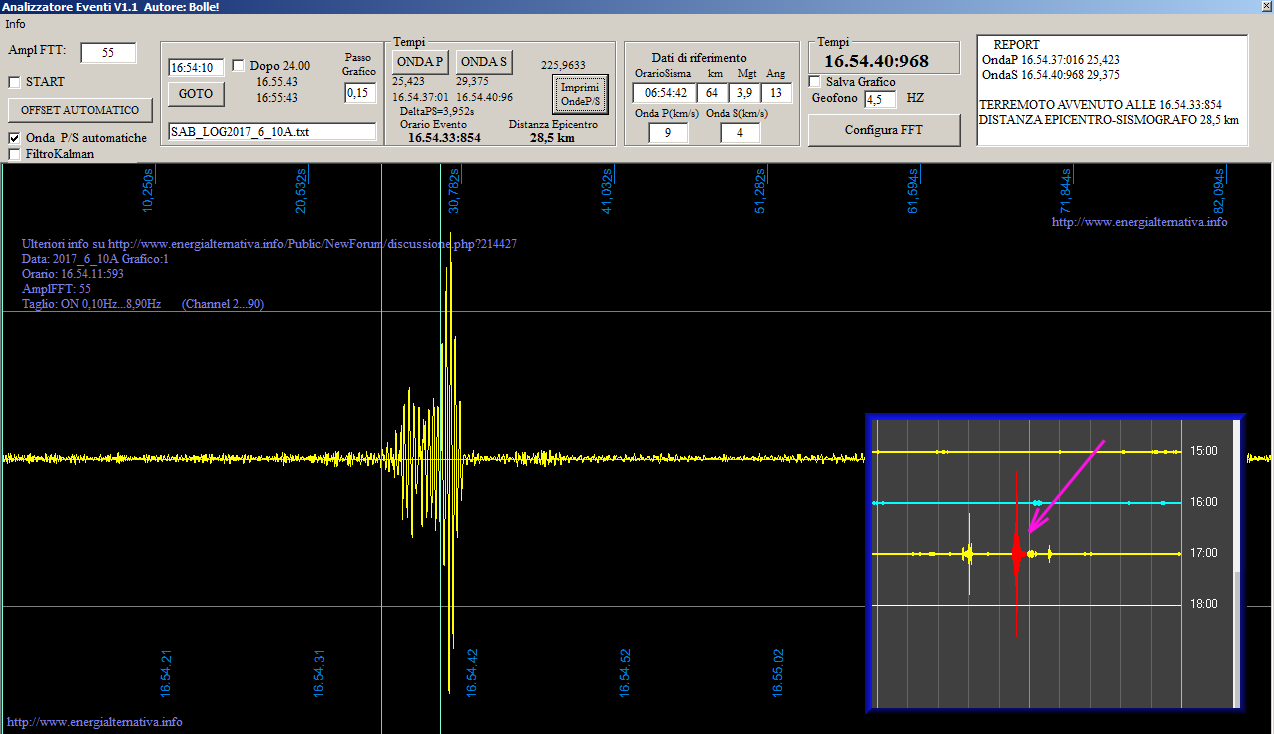Click the Ang field 13

click(x=777, y=93)
